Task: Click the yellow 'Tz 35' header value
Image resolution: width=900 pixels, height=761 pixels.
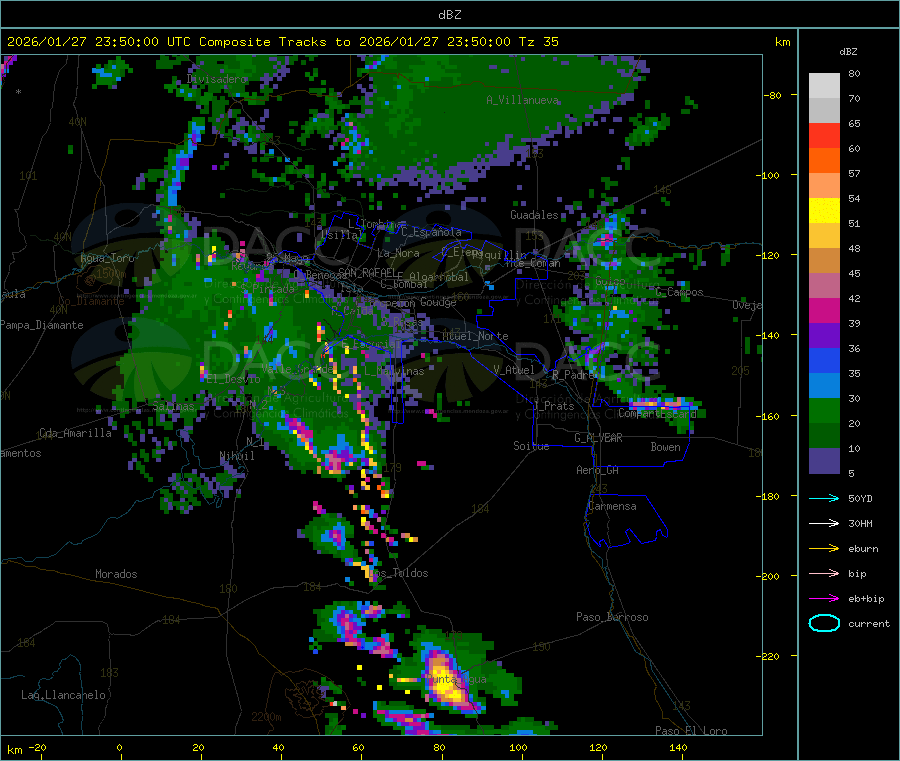Action: (x=538, y=42)
